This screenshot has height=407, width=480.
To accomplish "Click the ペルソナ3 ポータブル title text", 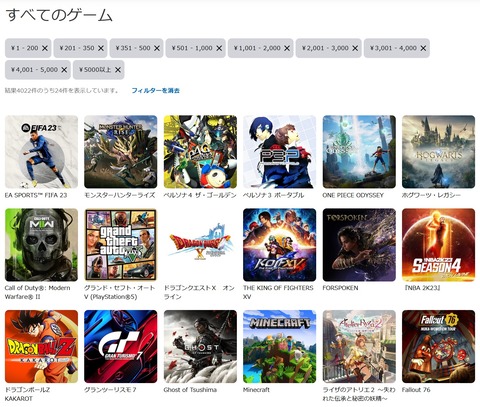I will (x=273, y=195).
